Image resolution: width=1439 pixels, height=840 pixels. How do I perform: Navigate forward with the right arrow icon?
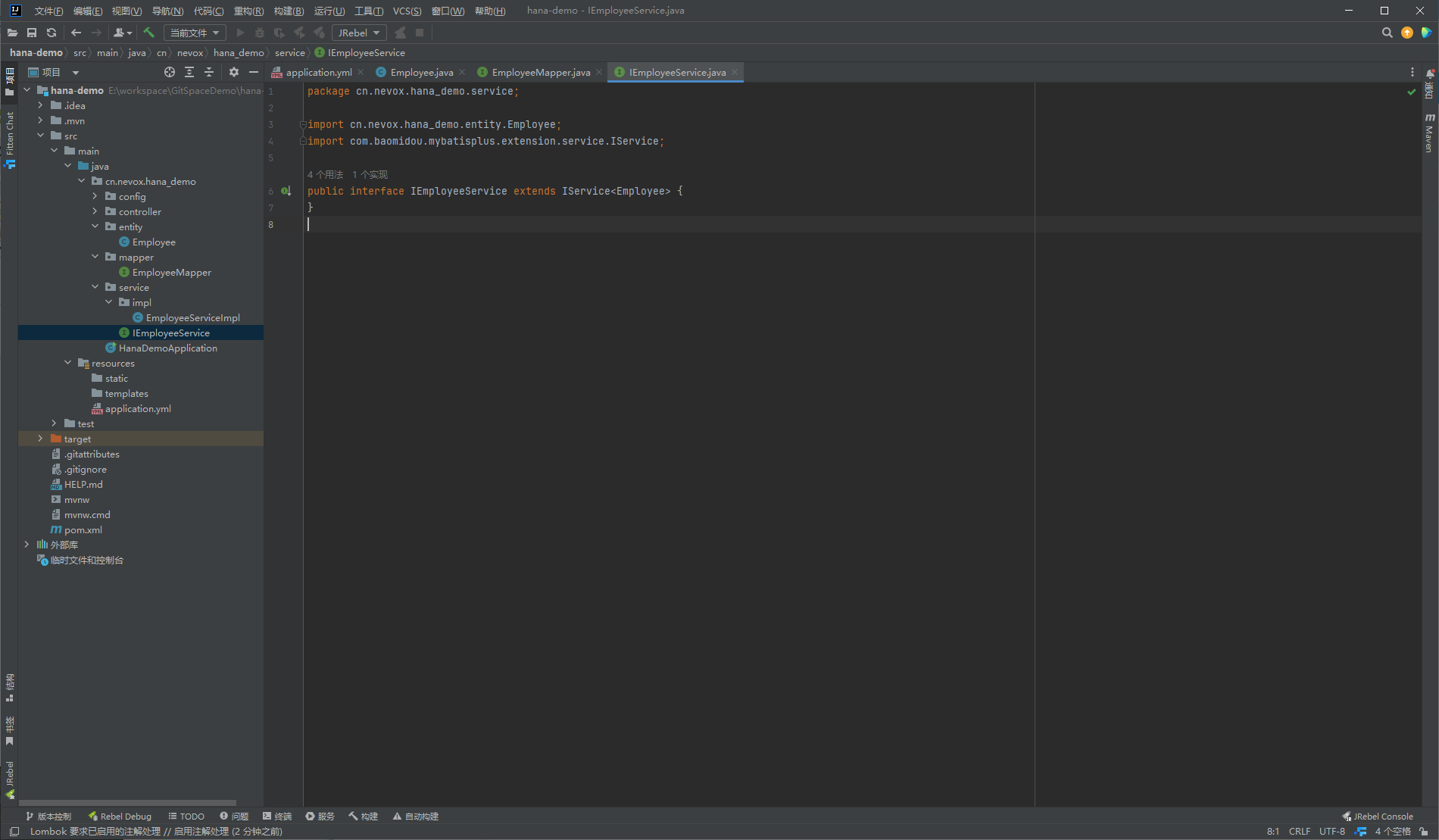[x=96, y=33]
